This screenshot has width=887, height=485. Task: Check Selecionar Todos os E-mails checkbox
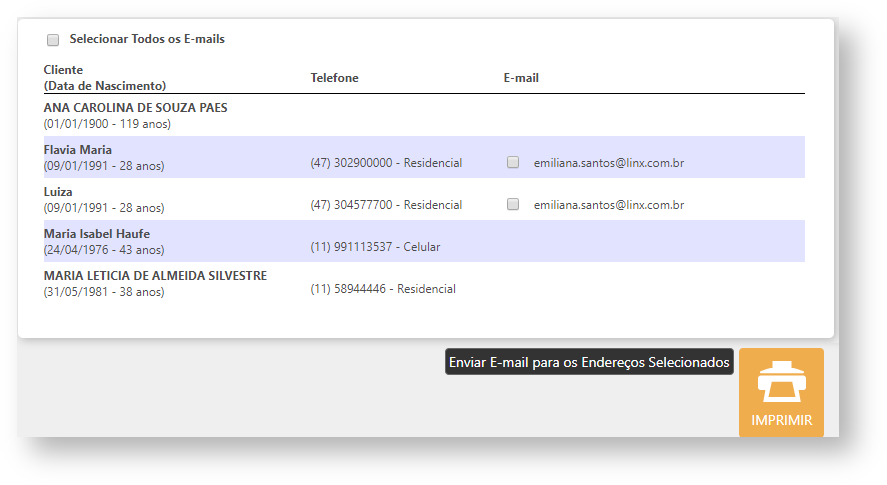click(x=53, y=40)
